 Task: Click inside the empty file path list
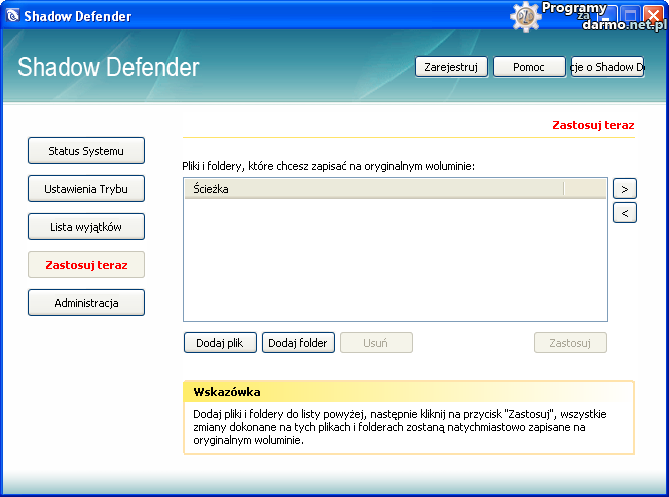click(395, 260)
